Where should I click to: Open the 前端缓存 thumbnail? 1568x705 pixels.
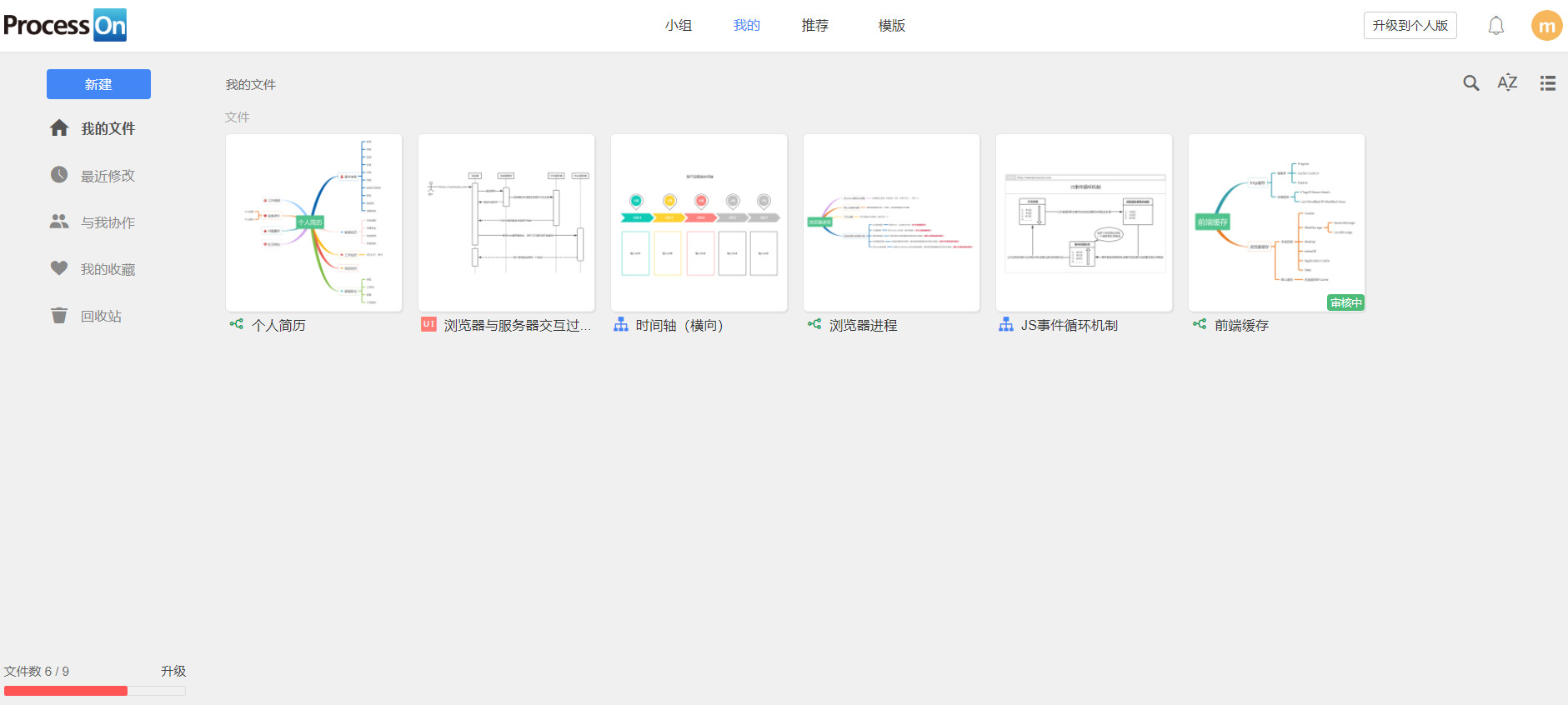pos(1277,222)
